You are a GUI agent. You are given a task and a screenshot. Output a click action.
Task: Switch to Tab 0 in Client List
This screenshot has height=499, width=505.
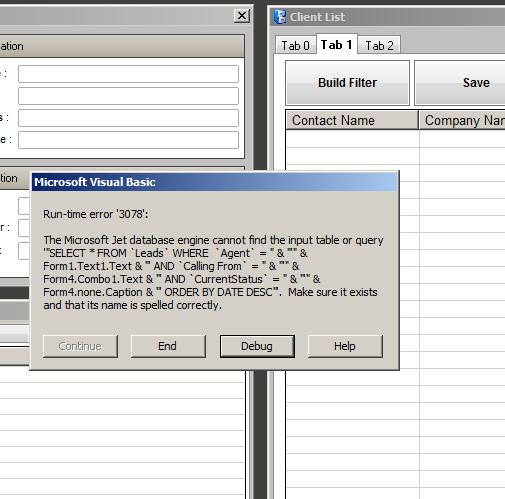point(295,45)
